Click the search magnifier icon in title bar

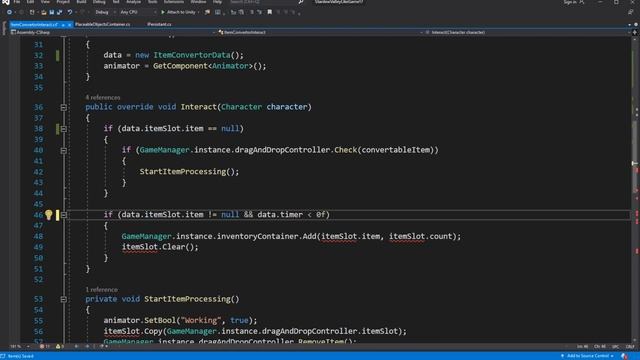(x=301, y=2)
